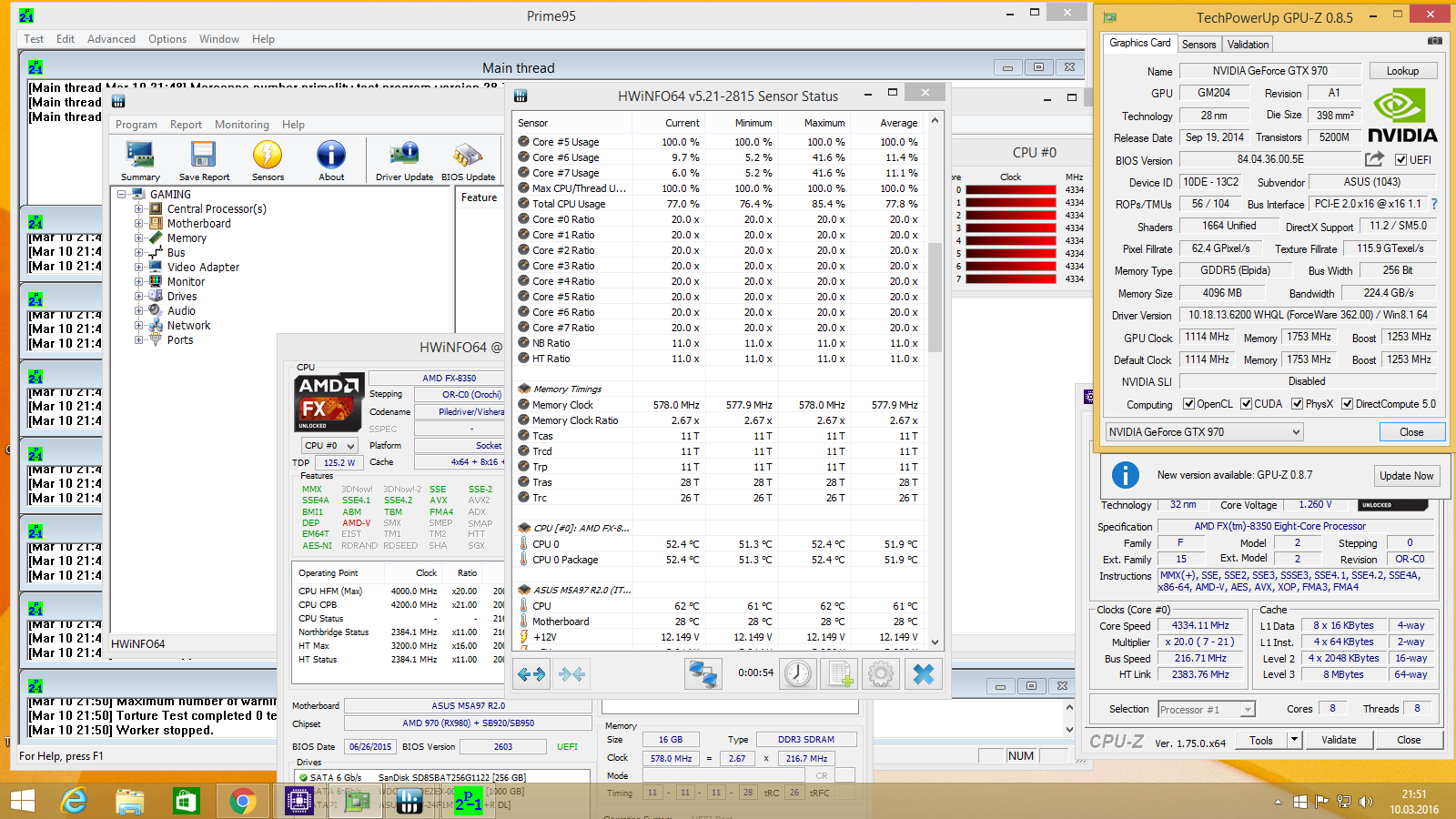Open sensor settings gear icon
Image resolution: width=1456 pixels, height=819 pixels.
880,673
